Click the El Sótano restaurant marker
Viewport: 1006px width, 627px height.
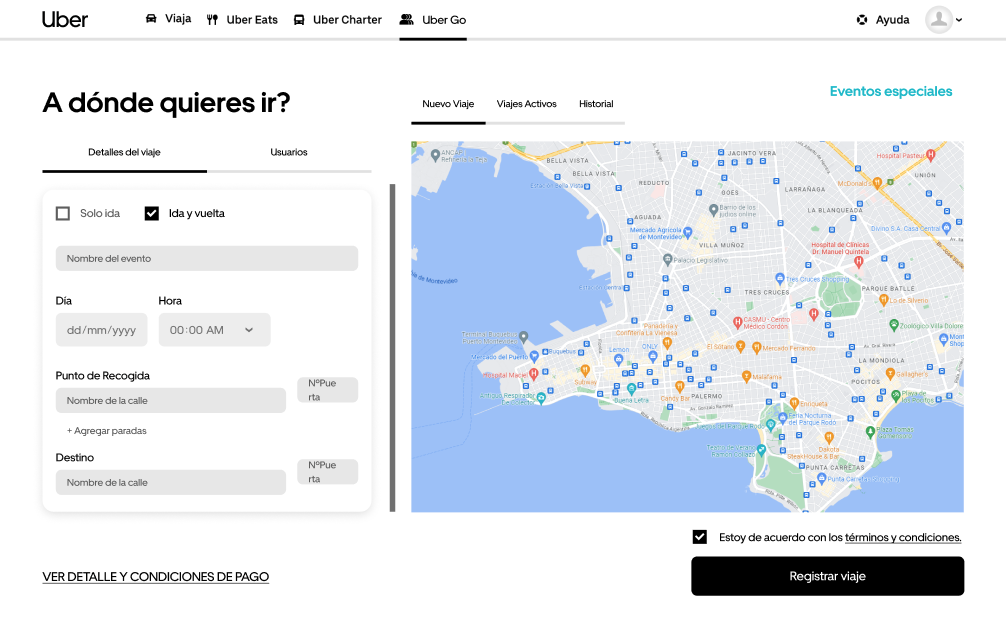click(x=740, y=347)
